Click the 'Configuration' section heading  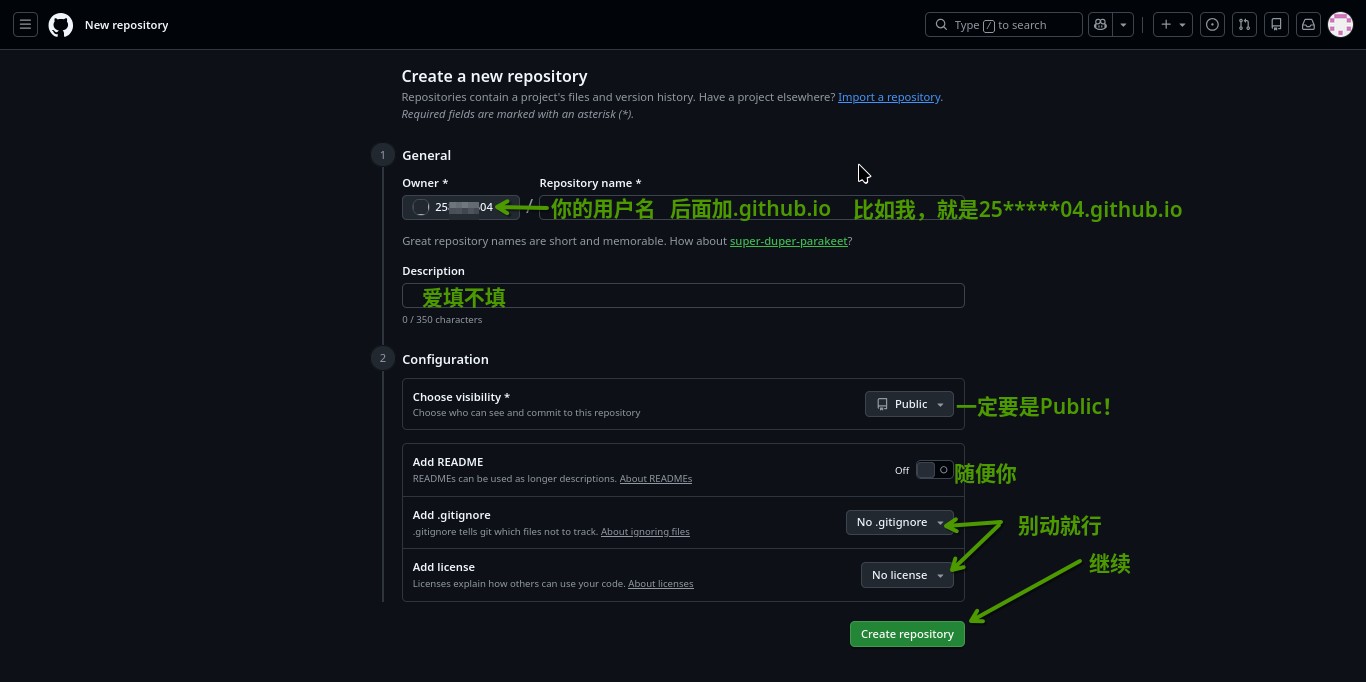[445, 359]
